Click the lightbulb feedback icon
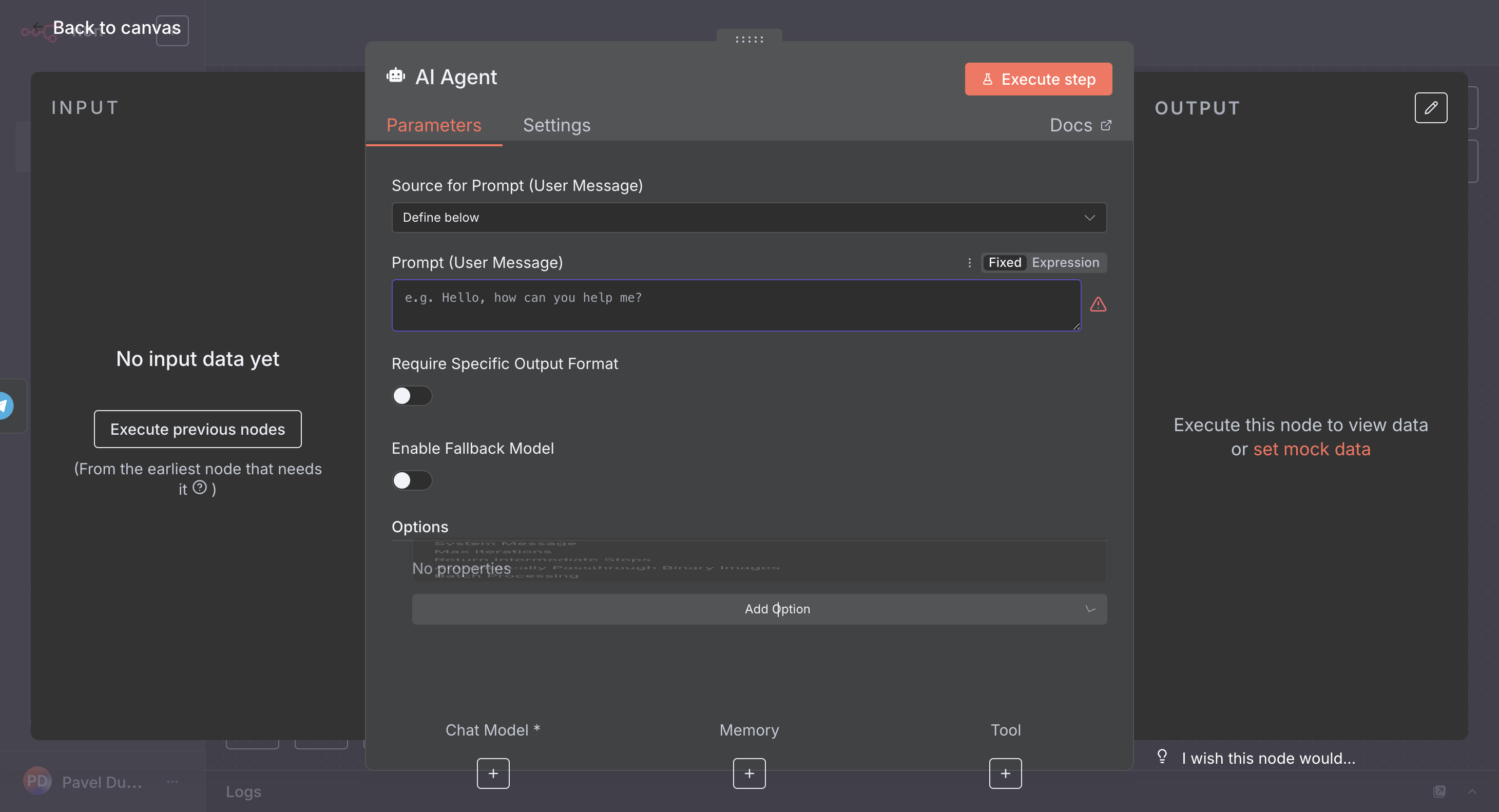This screenshot has width=1499, height=812. (1162, 756)
